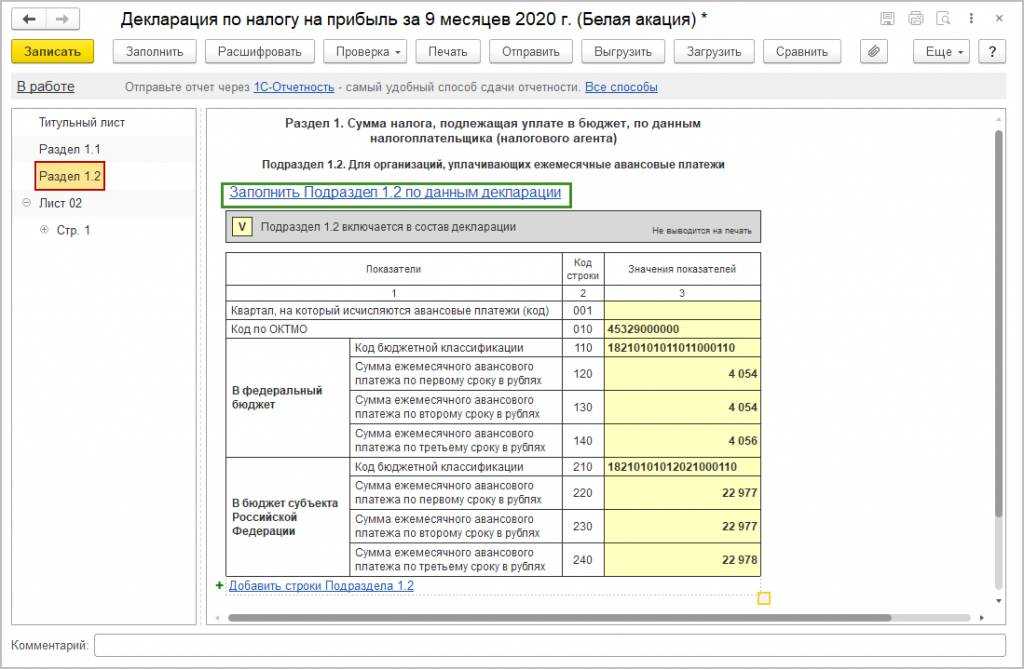This screenshot has width=1024, height=669.
Task: Click the horizontal scrollbar of the form
Action: pyautogui.click(x=558, y=618)
